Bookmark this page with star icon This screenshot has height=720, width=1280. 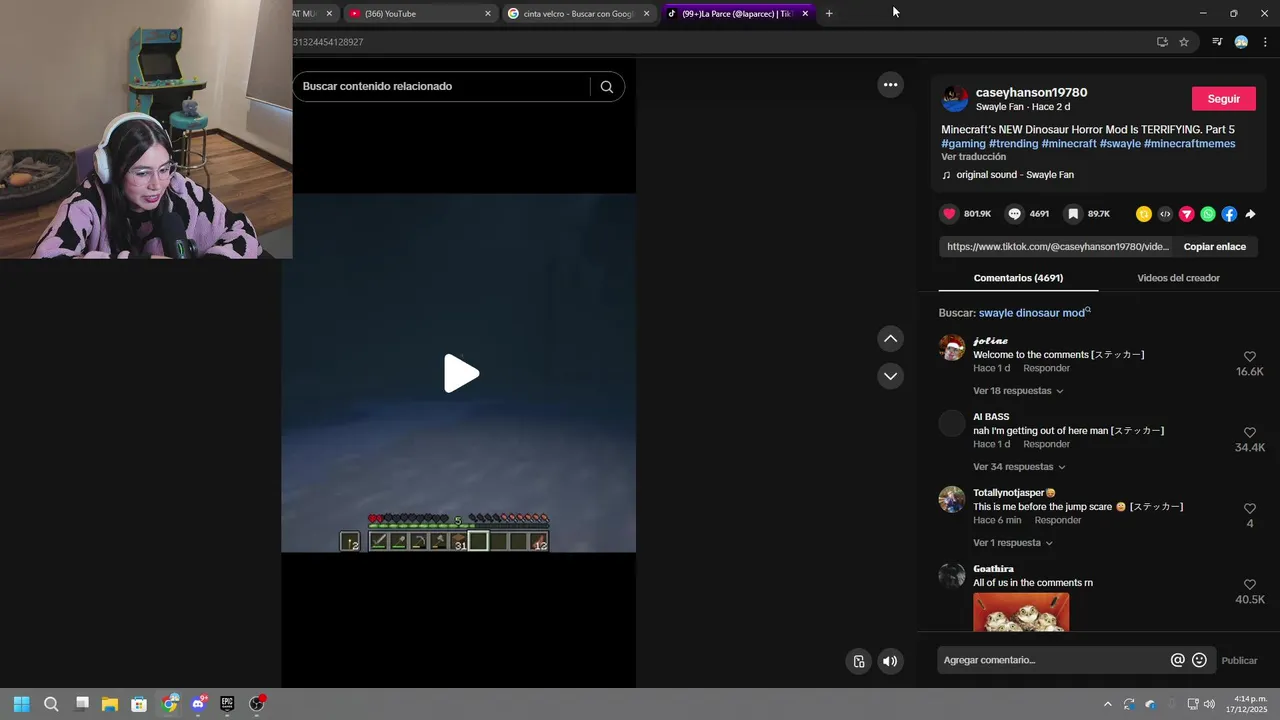(1184, 42)
